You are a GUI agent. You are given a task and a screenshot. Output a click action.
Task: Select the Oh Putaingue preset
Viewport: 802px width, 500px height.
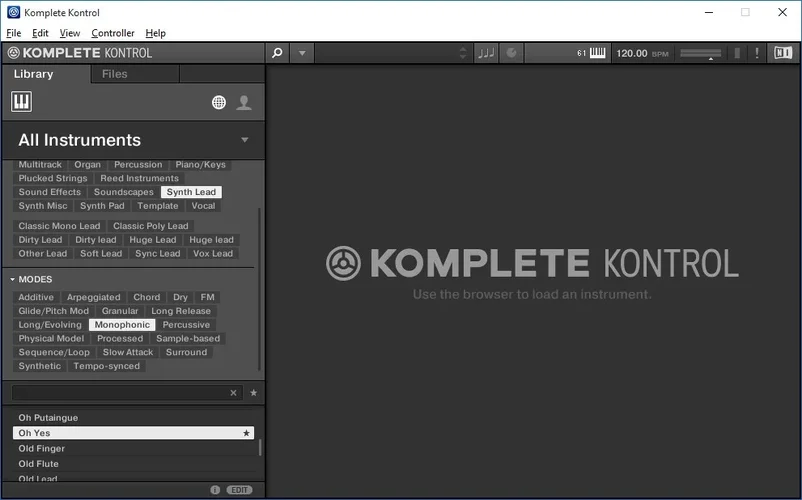133,418
